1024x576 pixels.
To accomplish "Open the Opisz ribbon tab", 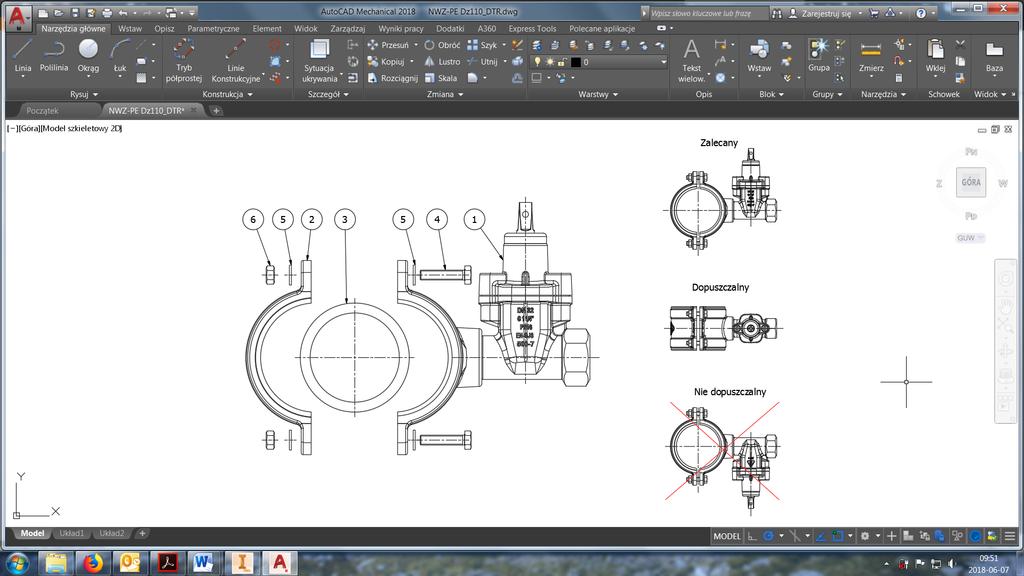I will [165, 29].
